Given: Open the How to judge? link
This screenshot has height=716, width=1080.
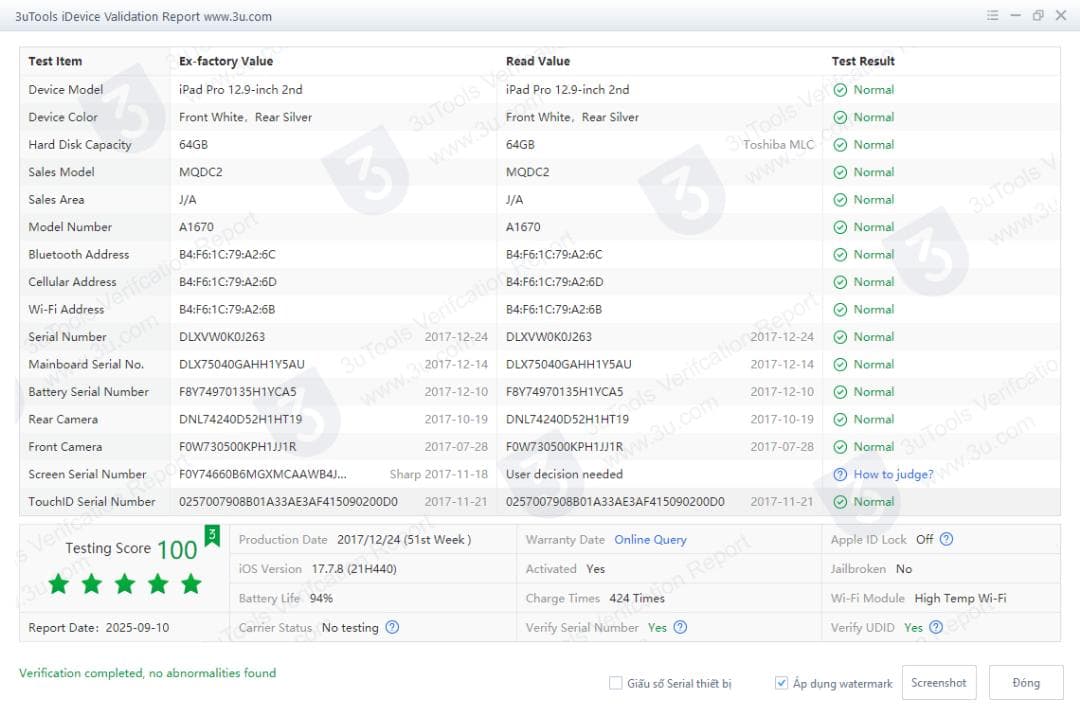Looking at the screenshot, I should click(x=893, y=475).
